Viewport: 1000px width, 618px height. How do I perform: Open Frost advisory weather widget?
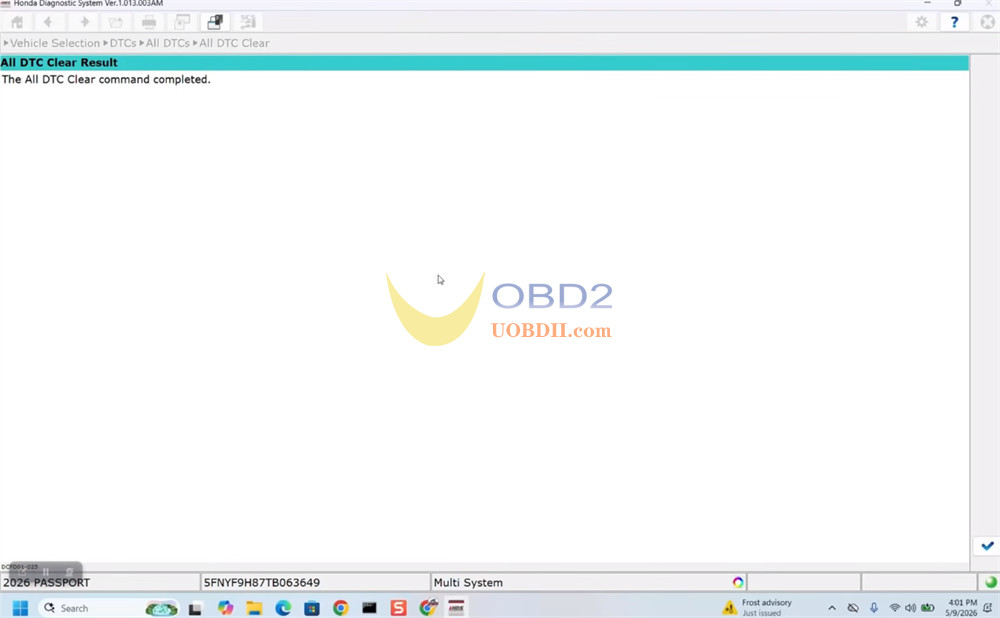click(757, 608)
